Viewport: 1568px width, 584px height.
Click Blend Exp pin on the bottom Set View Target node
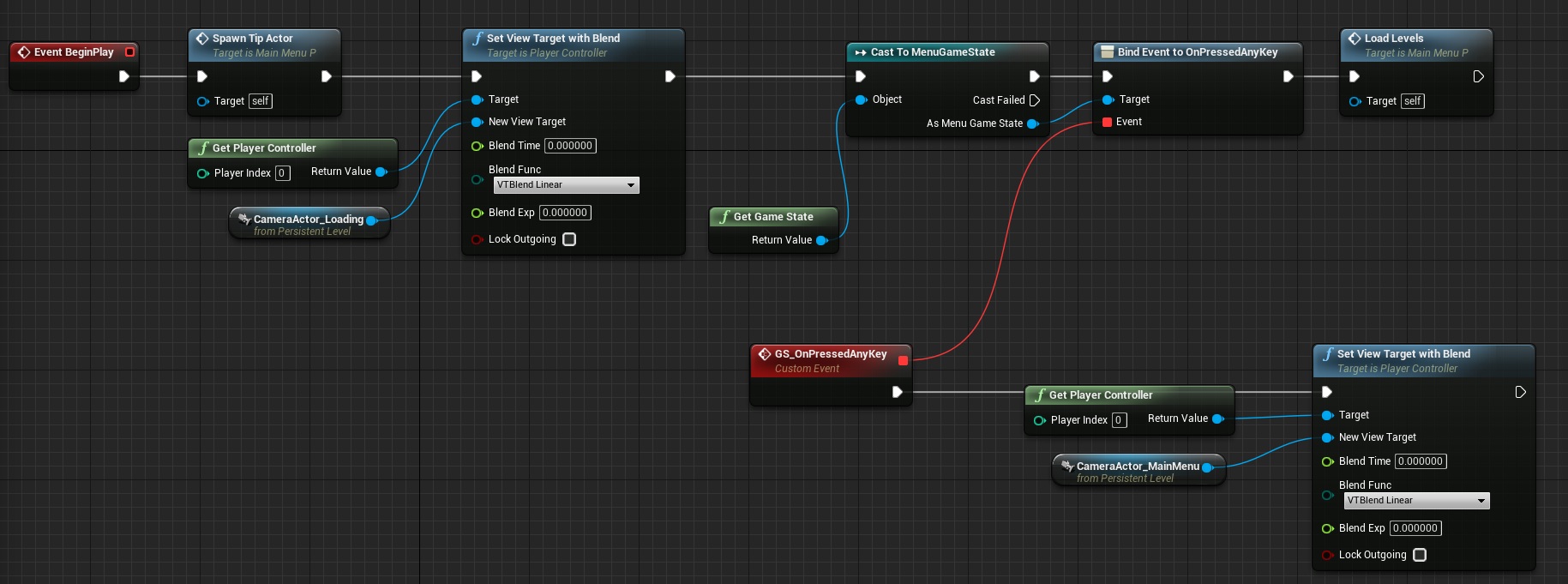point(1328,528)
